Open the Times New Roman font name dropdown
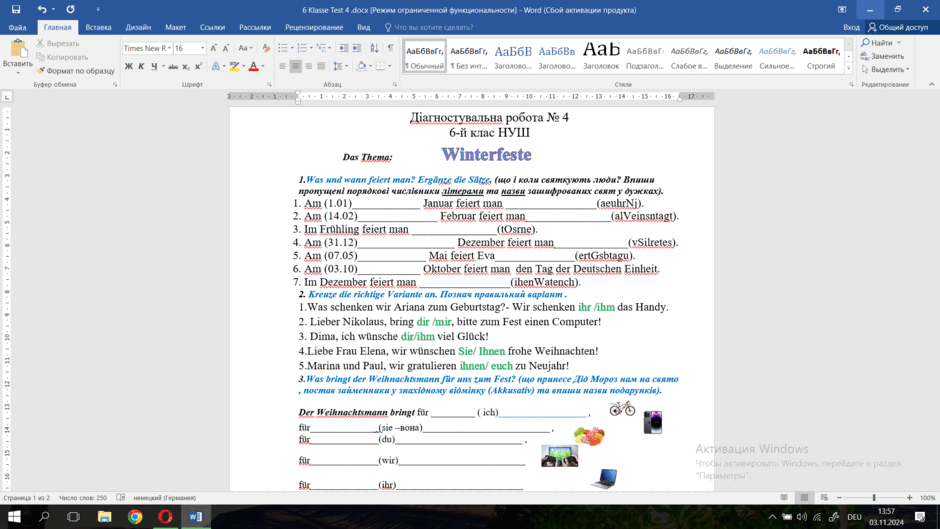 [x=170, y=48]
